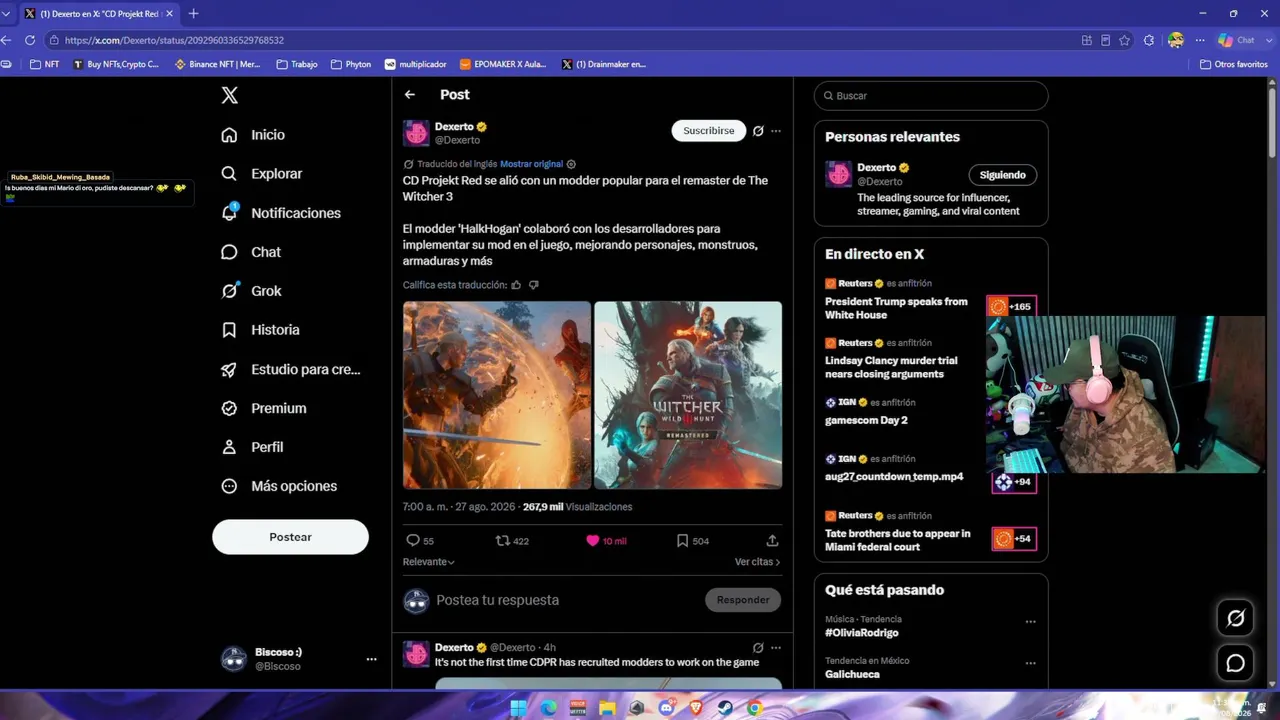Open more options for #OliviaRodrigo trend
This screenshot has width=1280, height=720.
[x=1030, y=621]
